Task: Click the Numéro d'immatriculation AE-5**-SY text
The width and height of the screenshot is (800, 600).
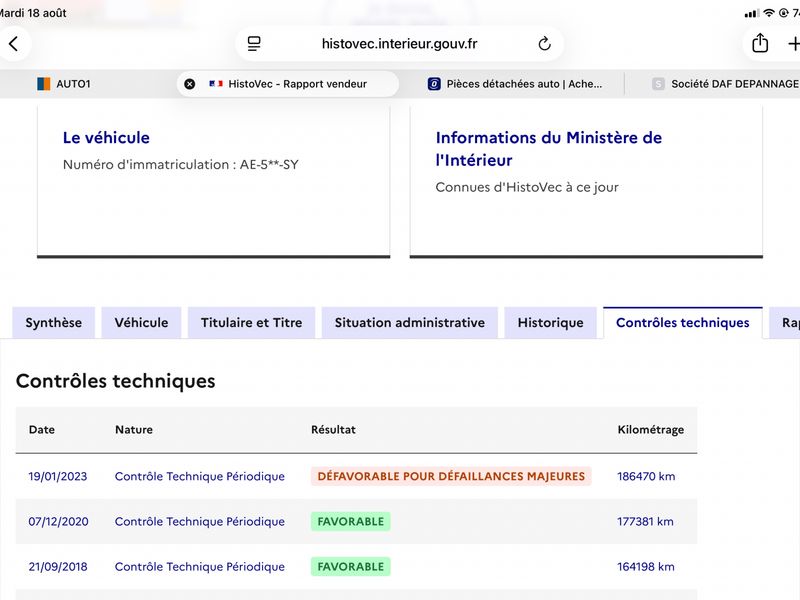Action: [x=181, y=164]
